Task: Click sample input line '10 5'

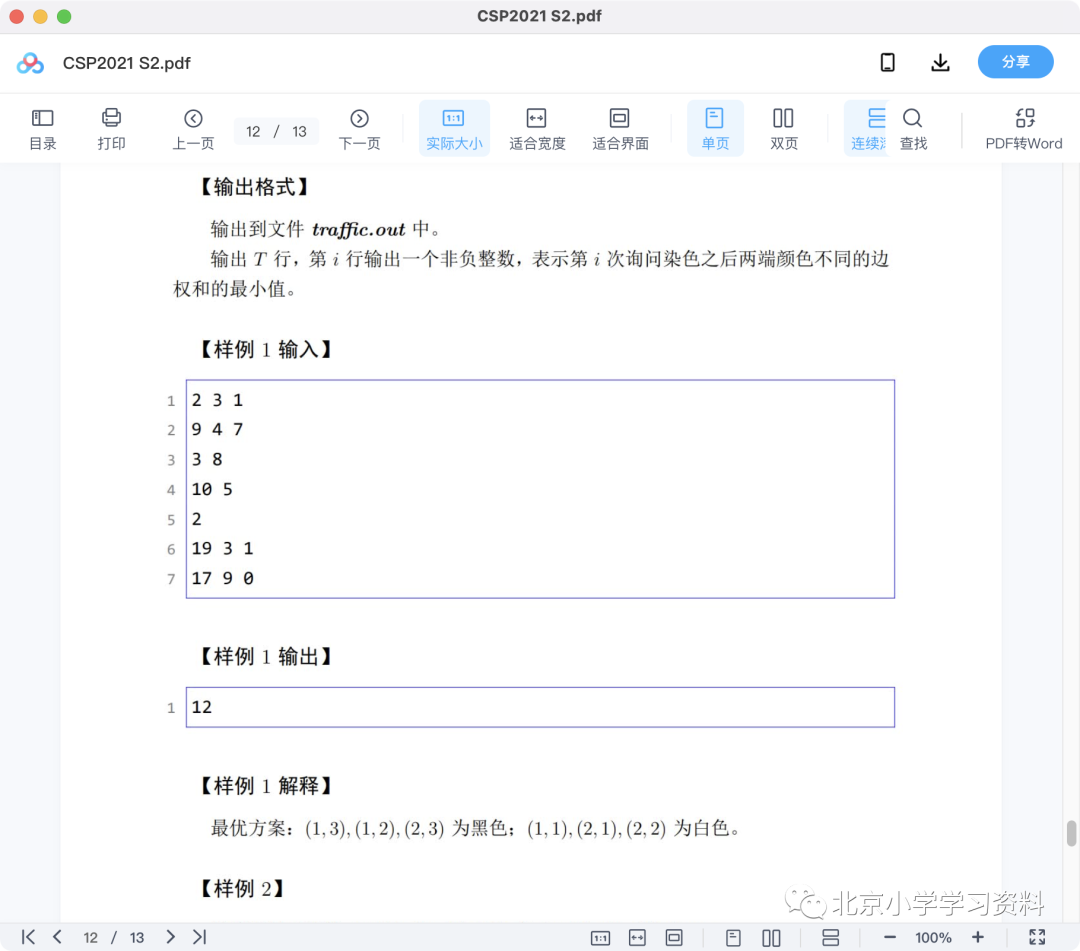Action: [212, 490]
